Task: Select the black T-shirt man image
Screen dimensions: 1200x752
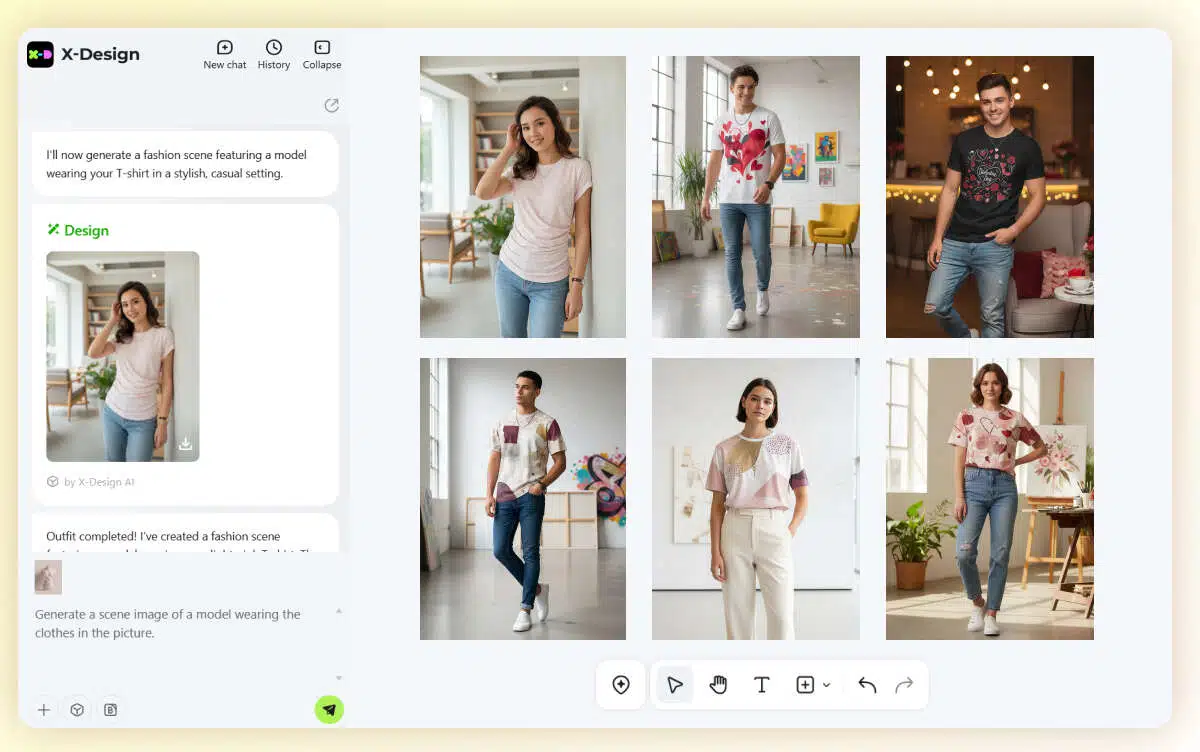Action: [x=989, y=197]
